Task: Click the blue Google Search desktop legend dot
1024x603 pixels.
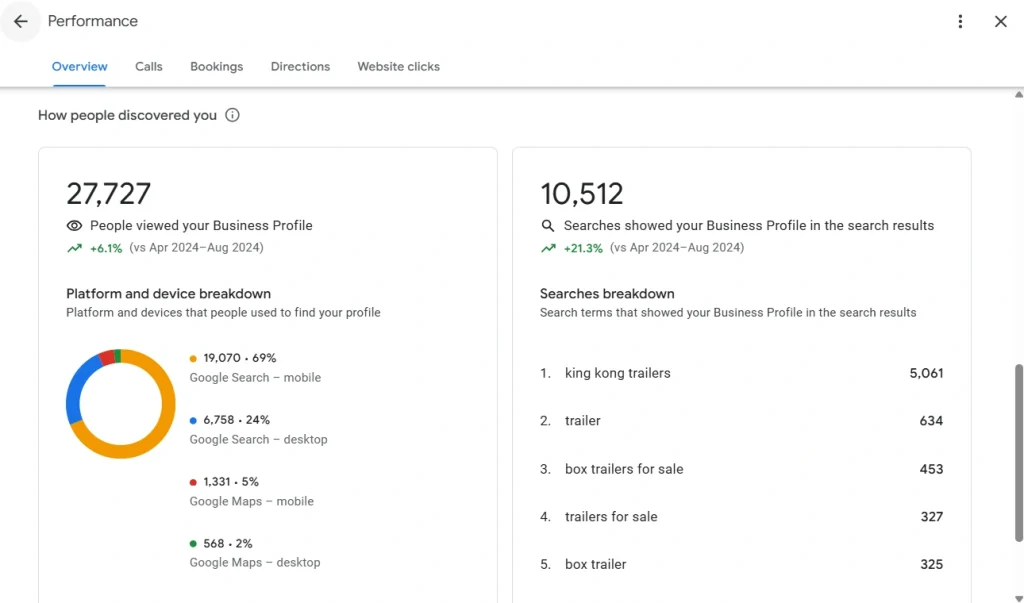Action: 193,420
